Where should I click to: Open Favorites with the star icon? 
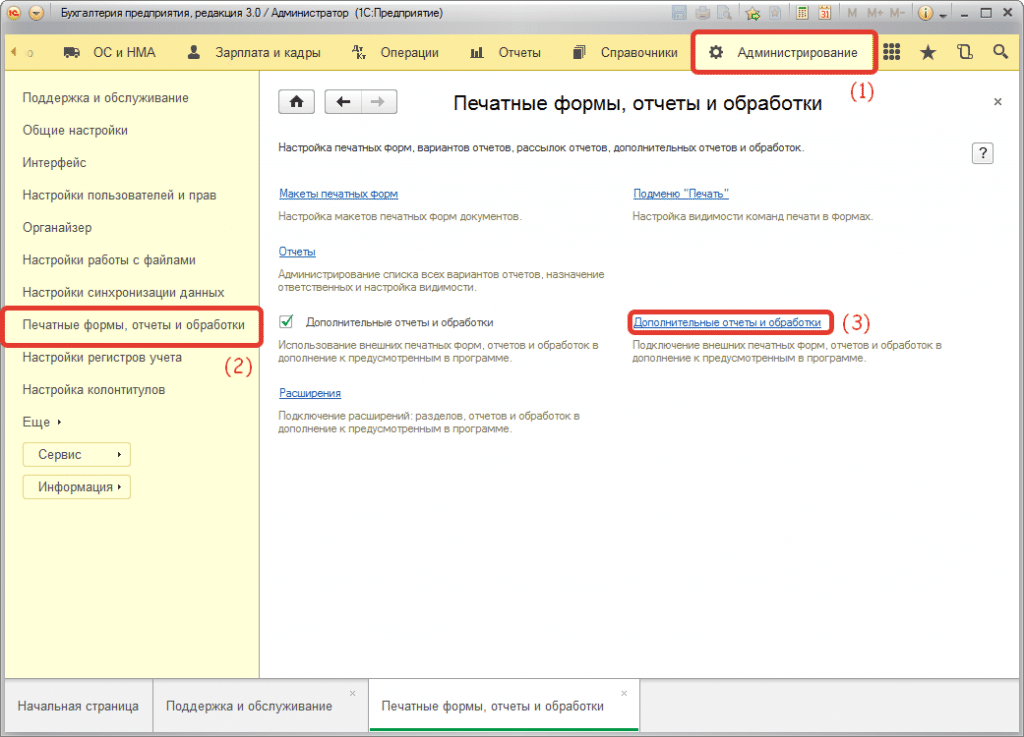[928, 53]
